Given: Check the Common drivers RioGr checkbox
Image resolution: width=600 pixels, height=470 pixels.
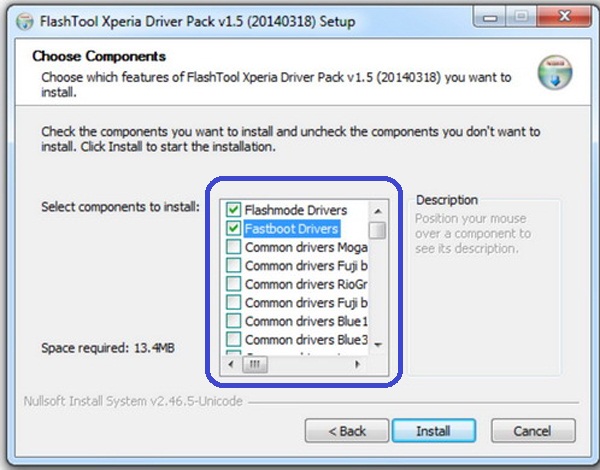Looking at the screenshot, I should tap(233, 284).
